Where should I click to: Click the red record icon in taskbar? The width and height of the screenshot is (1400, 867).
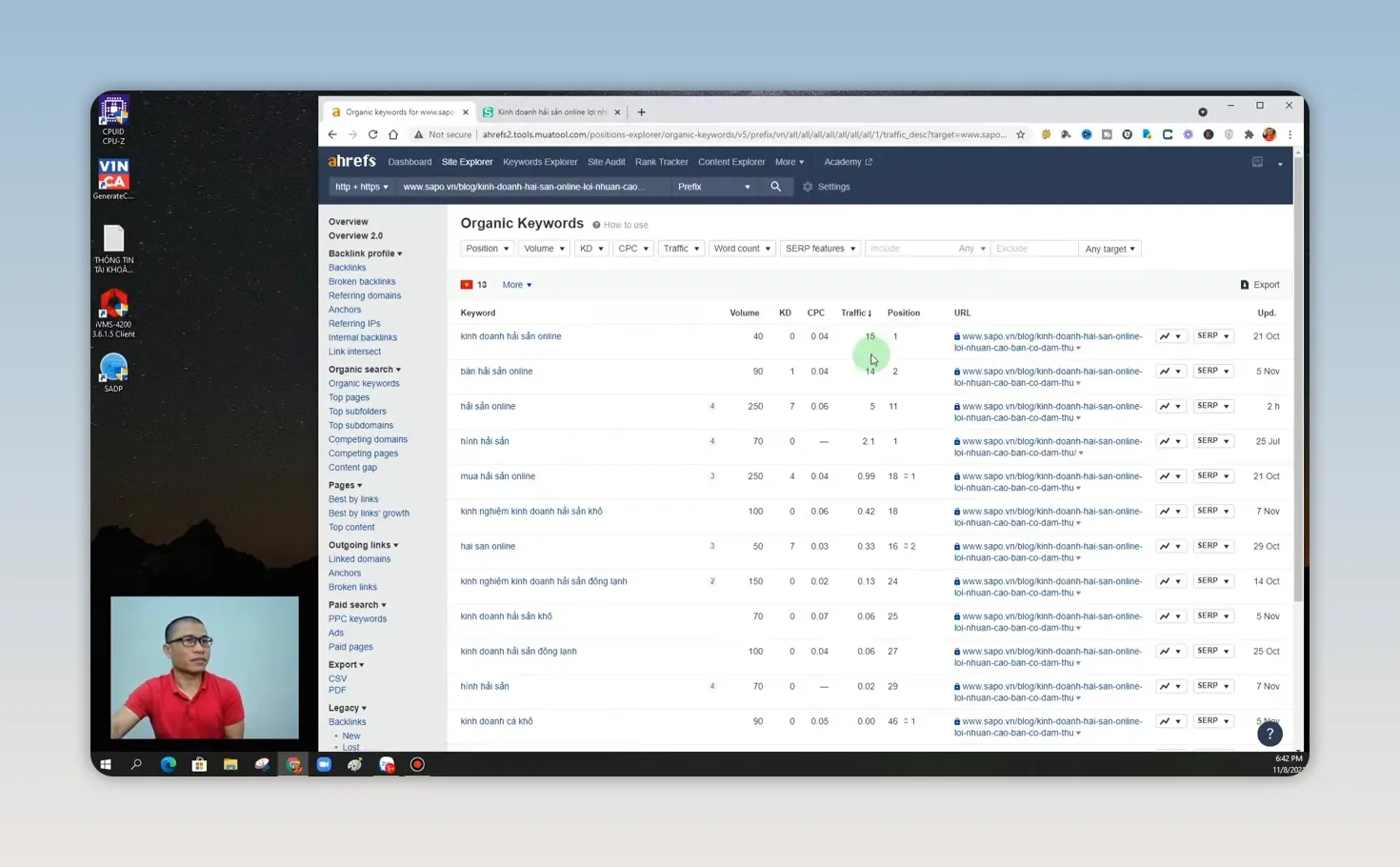click(x=417, y=764)
